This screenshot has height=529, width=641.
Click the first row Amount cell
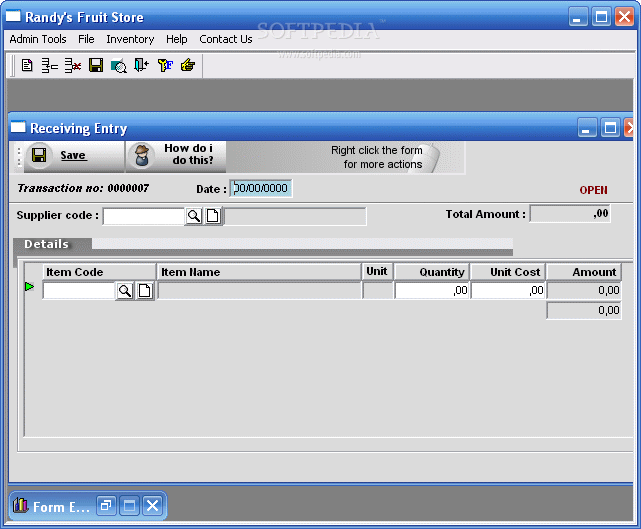584,291
